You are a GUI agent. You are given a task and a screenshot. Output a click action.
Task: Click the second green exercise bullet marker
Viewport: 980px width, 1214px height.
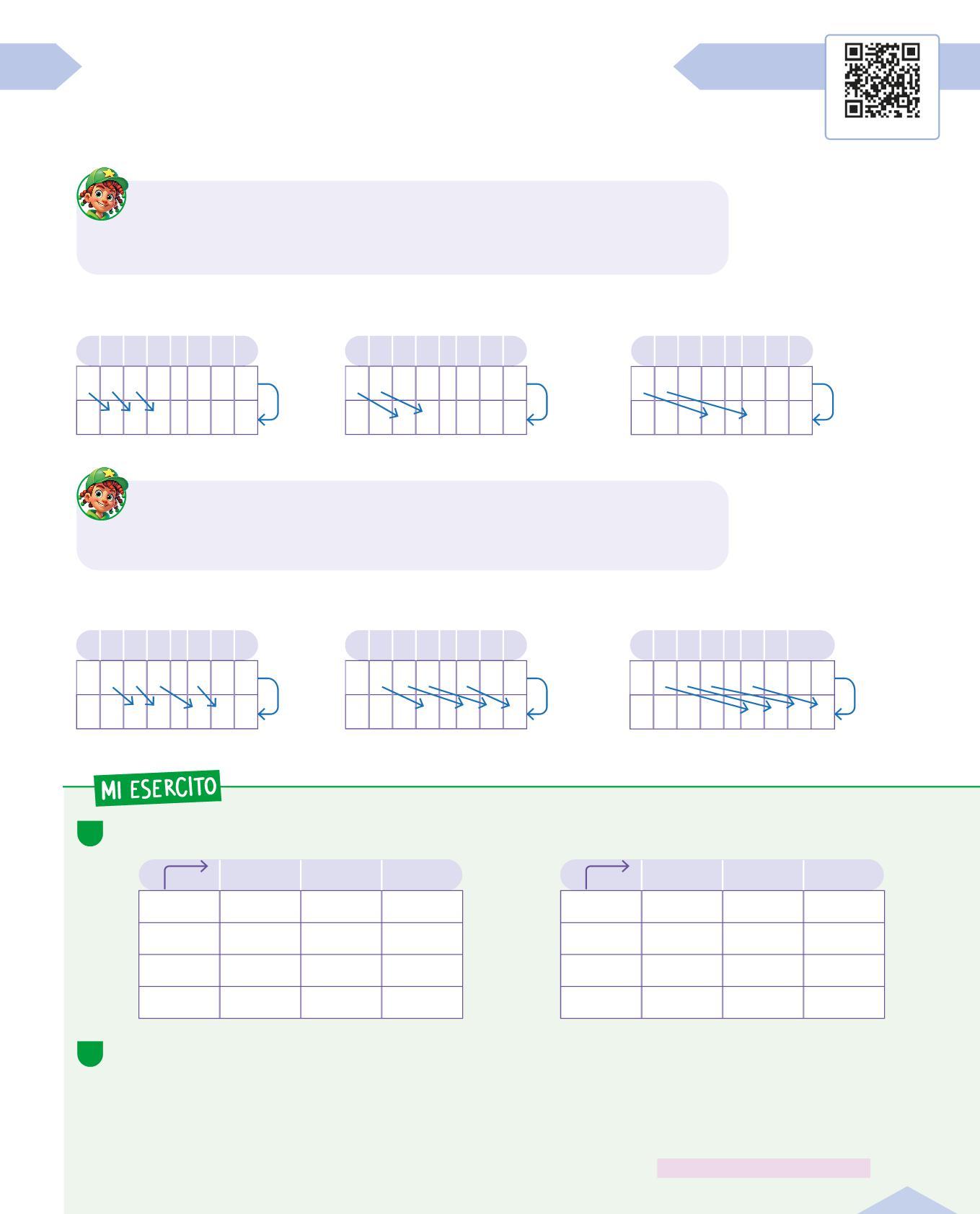tap(90, 1053)
